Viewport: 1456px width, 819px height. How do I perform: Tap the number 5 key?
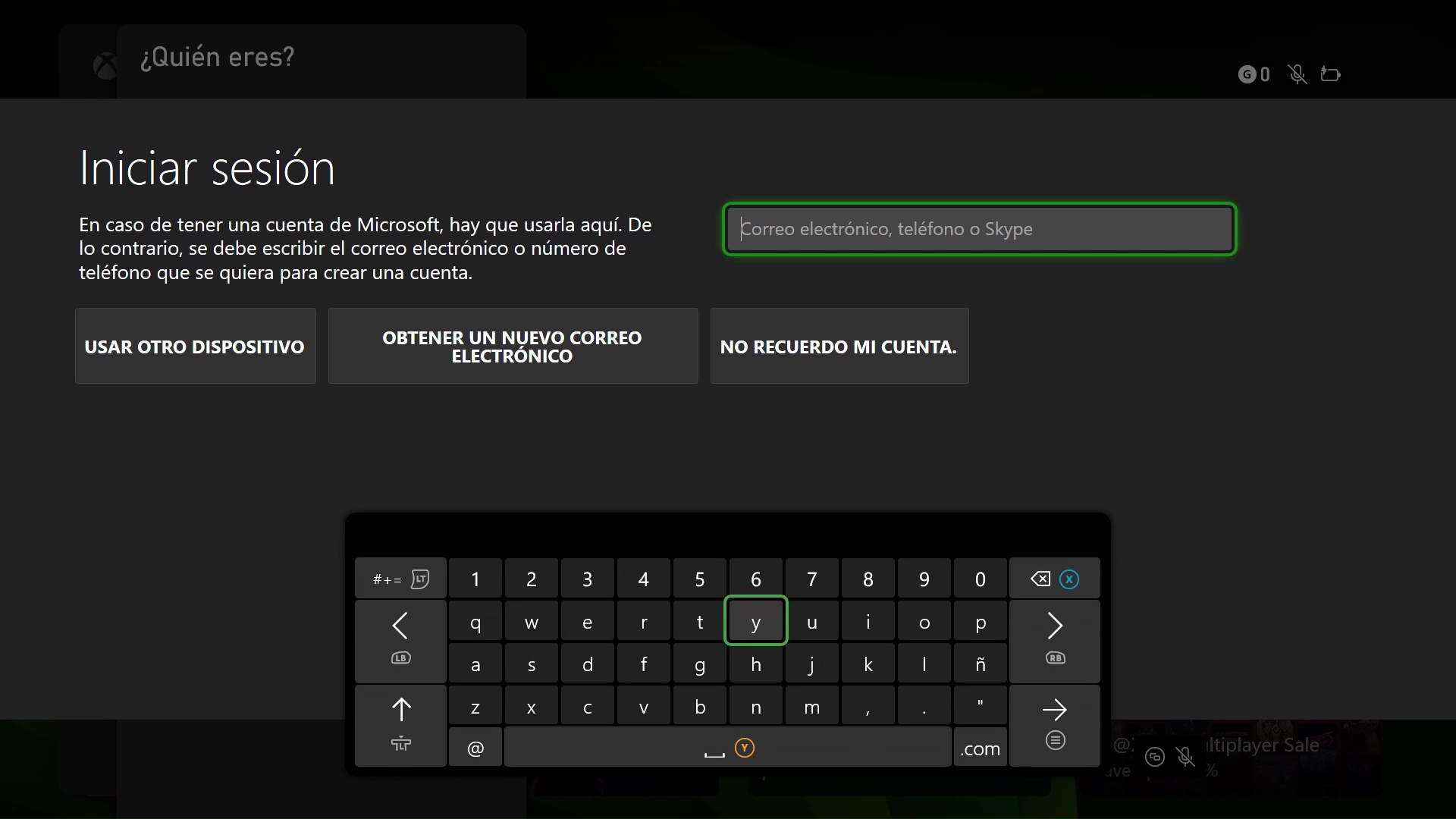click(700, 579)
